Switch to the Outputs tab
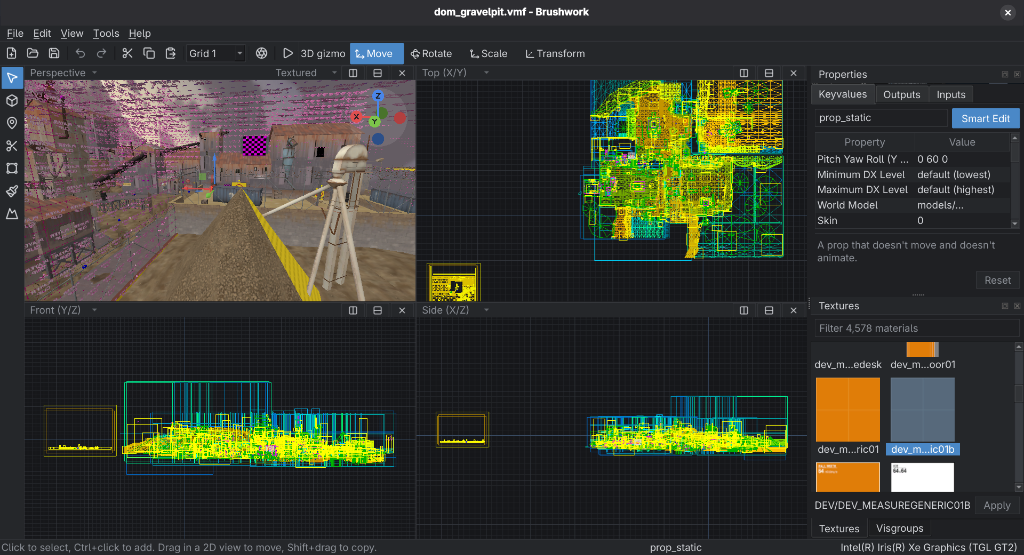This screenshot has height=555, width=1024. [x=901, y=95]
